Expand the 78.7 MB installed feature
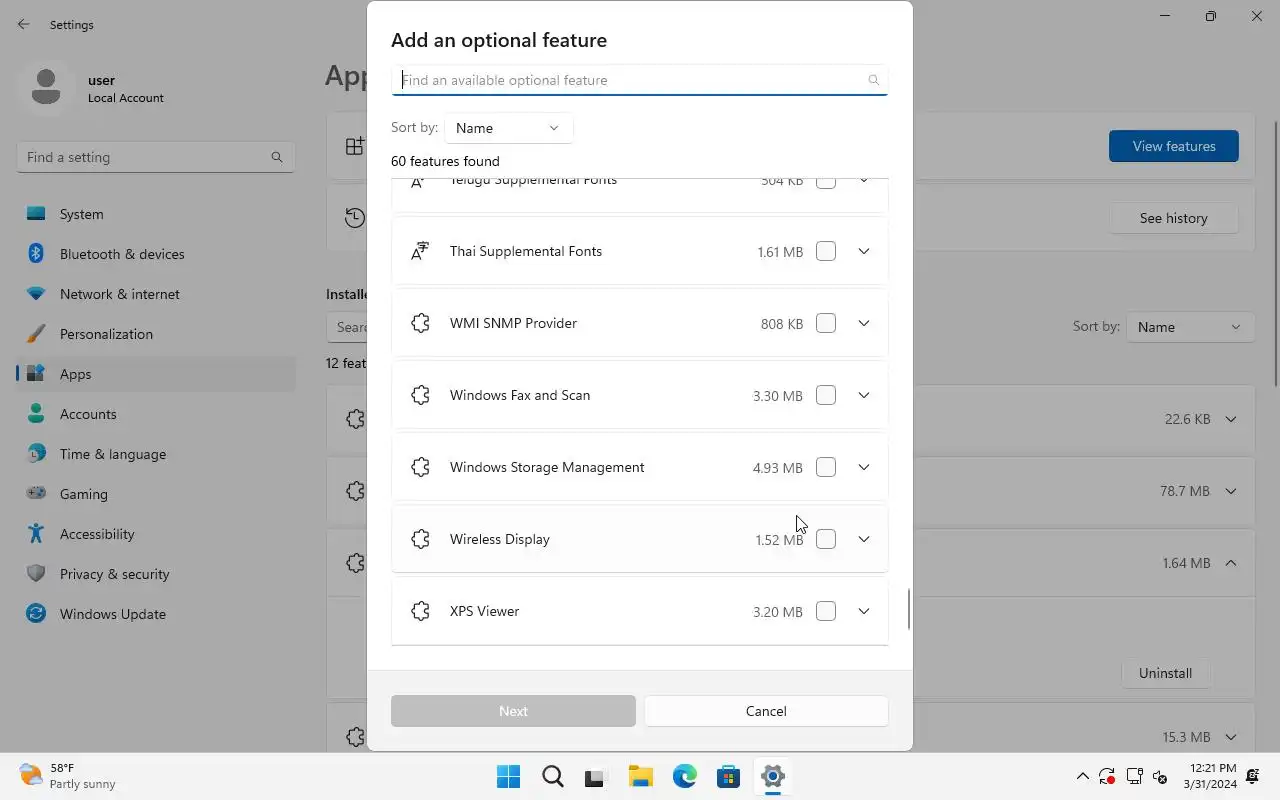Screen dimensions: 1280x800 [1231, 491]
